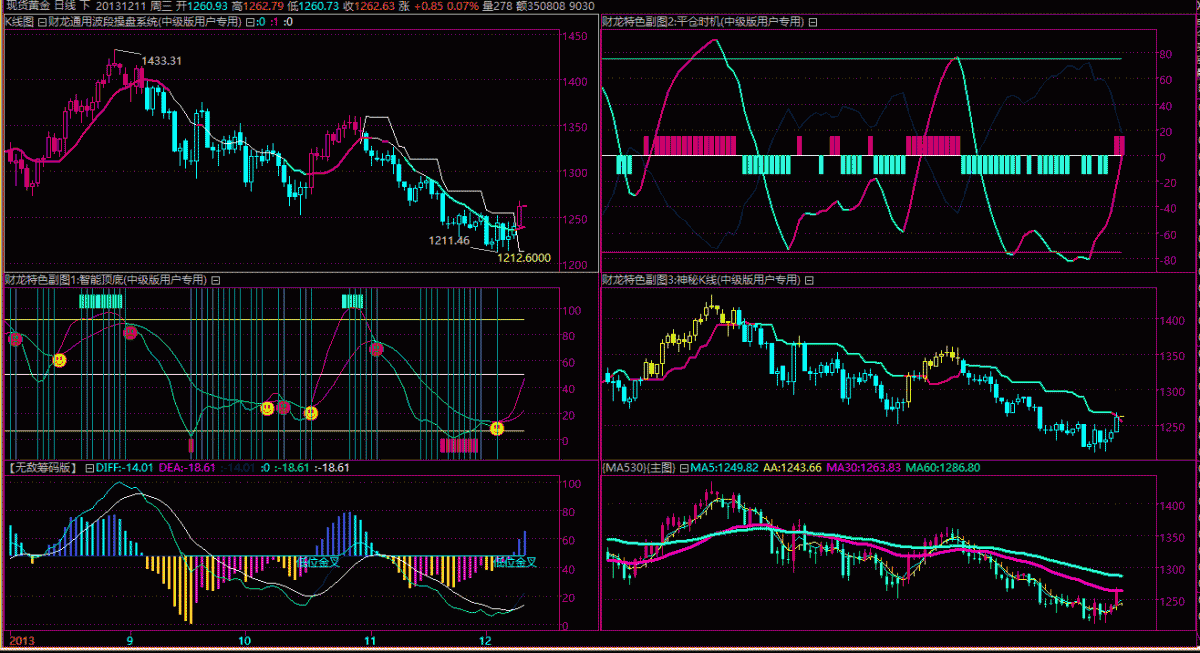
Task: Collapse the K线图 panel expander box
Action: pos(41,21)
